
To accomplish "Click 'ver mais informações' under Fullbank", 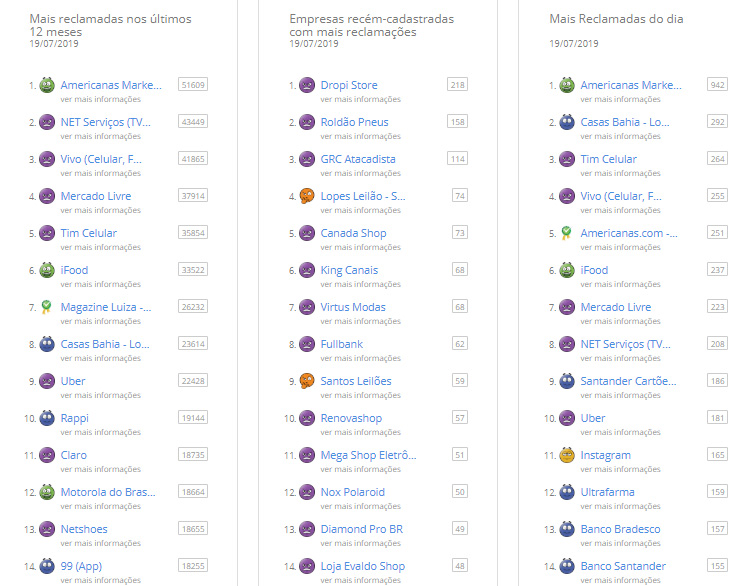I will coord(360,358).
